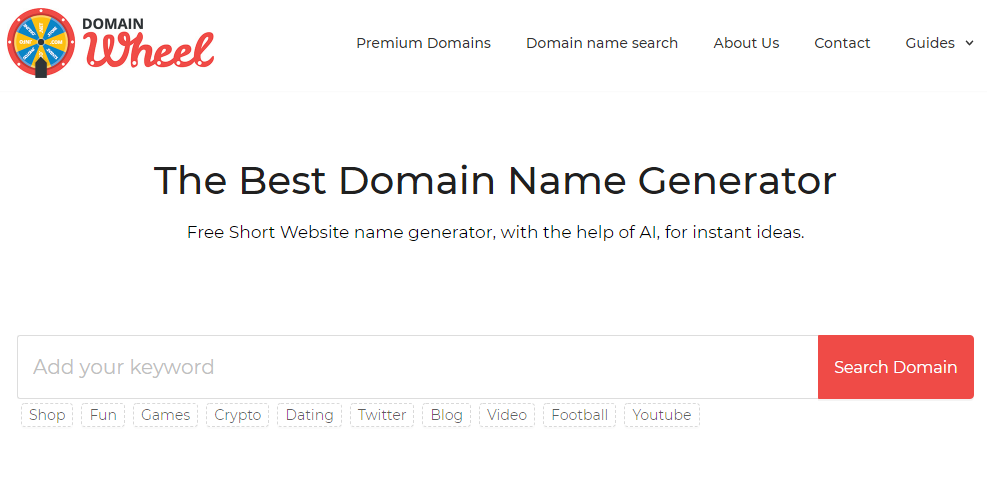This screenshot has width=987, height=480.
Task: Go to Domain name search
Action: click(602, 43)
